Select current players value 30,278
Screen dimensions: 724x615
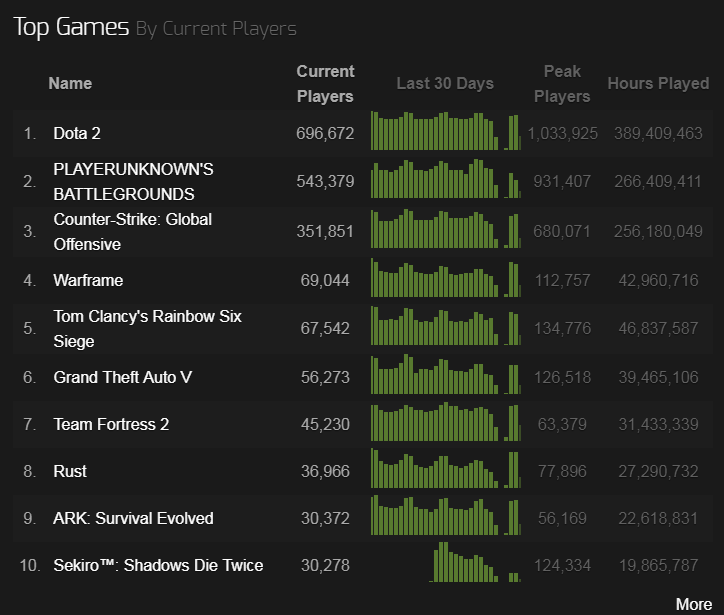point(325,566)
